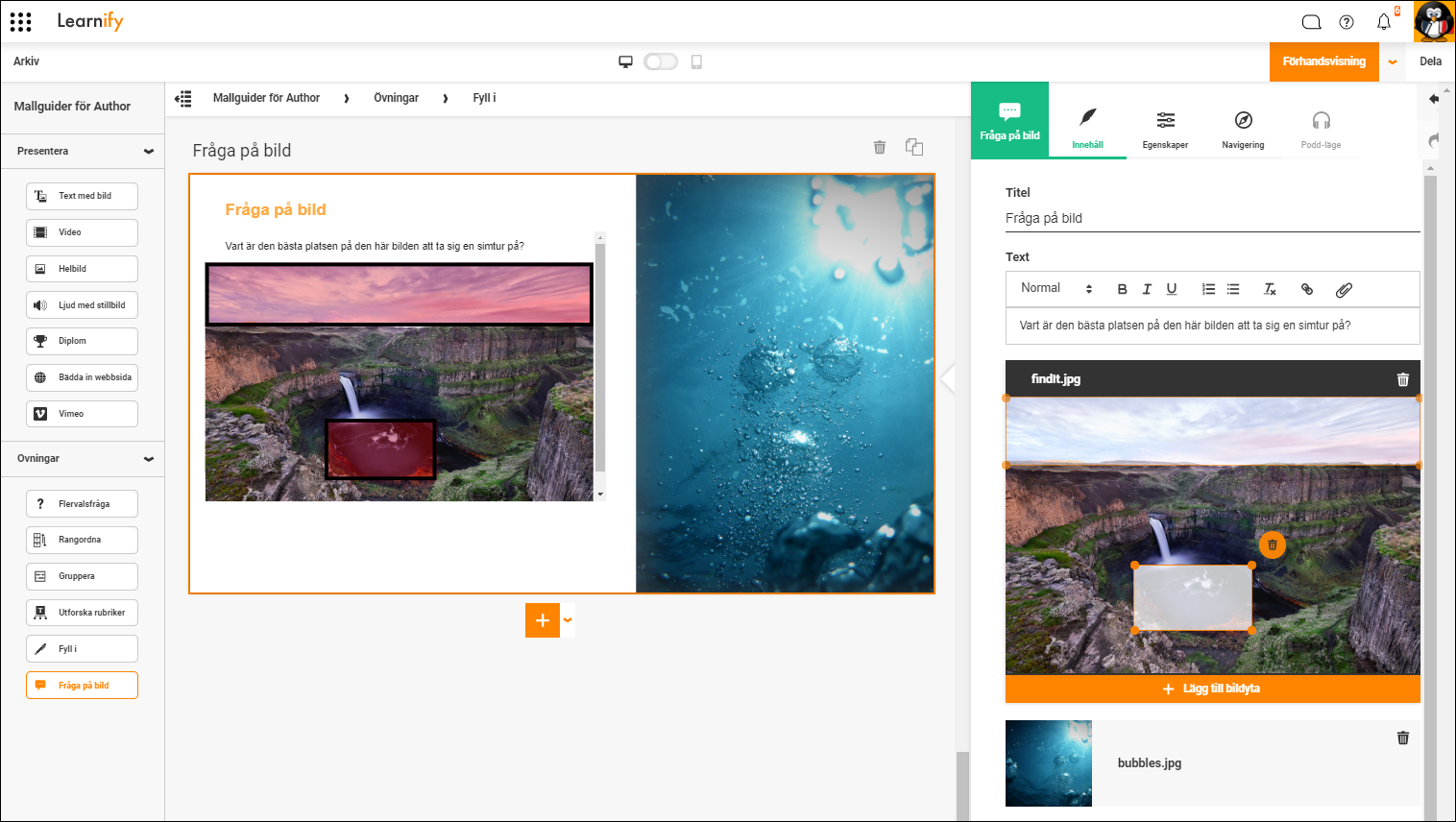
Task: Collapse the outline list icon
Action: pyautogui.click(x=183, y=98)
